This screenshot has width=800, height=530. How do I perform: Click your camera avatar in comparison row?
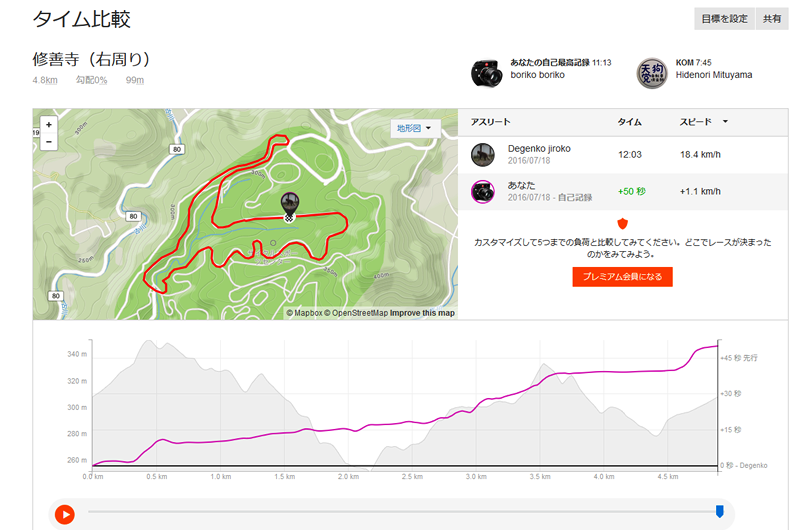click(x=483, y=192)
